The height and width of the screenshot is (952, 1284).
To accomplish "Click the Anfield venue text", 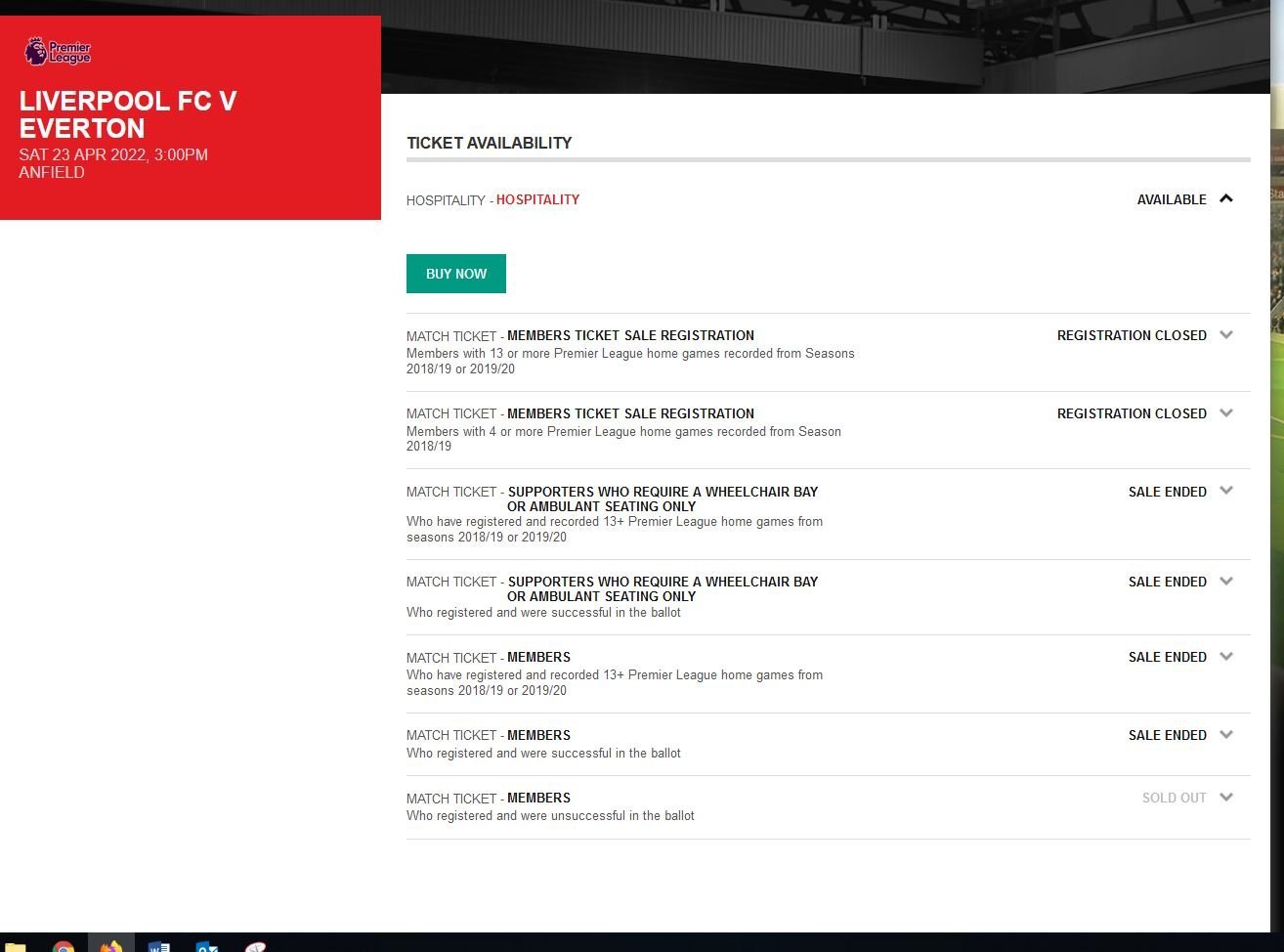I will pos(52,172).
